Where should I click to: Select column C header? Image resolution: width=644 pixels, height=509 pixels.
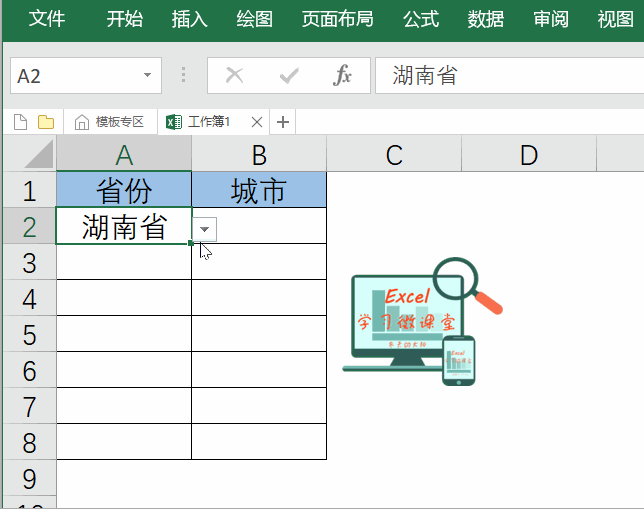point(394,154)
